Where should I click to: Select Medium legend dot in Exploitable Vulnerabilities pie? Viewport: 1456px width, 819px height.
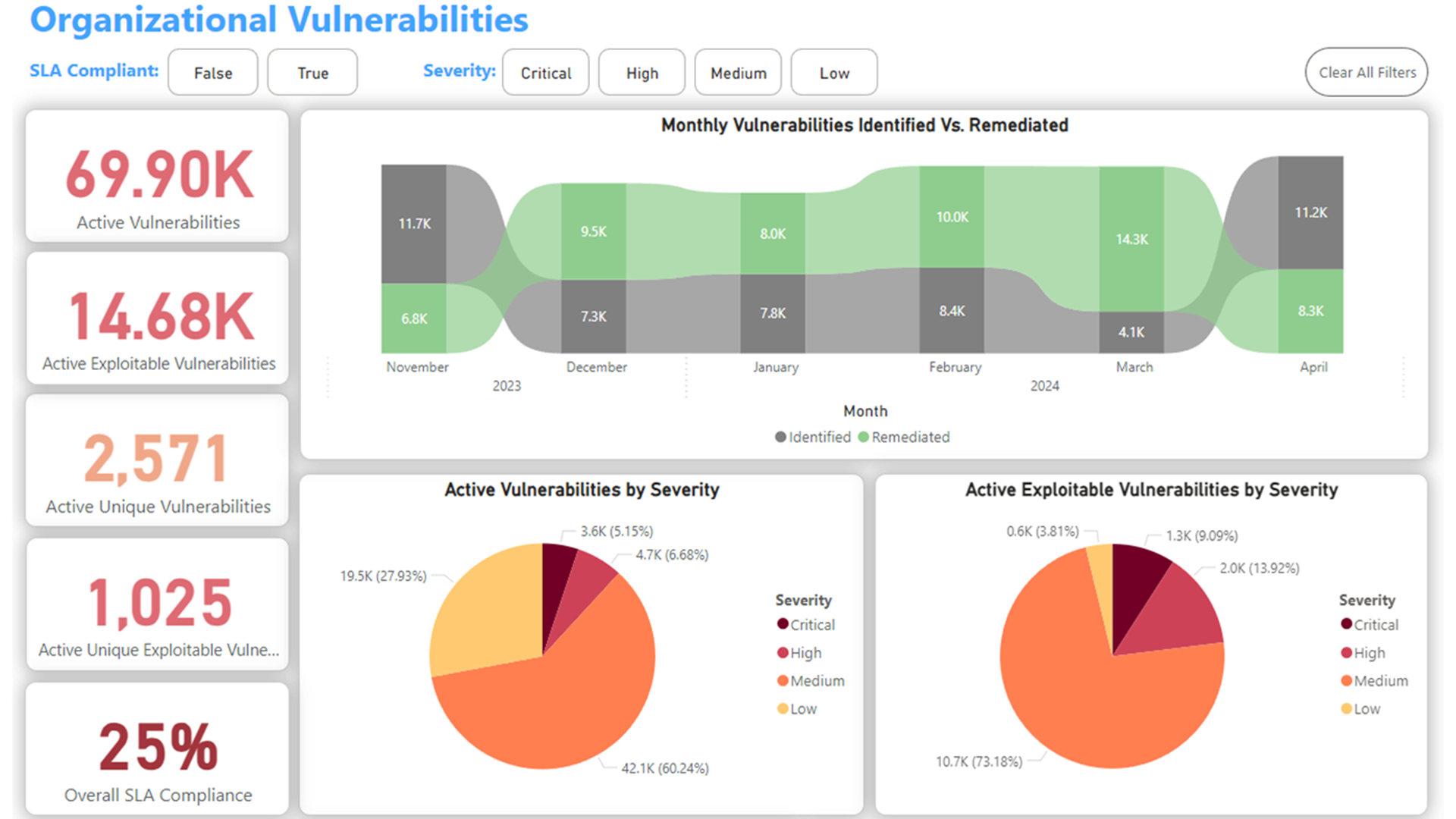point(1346,680)
